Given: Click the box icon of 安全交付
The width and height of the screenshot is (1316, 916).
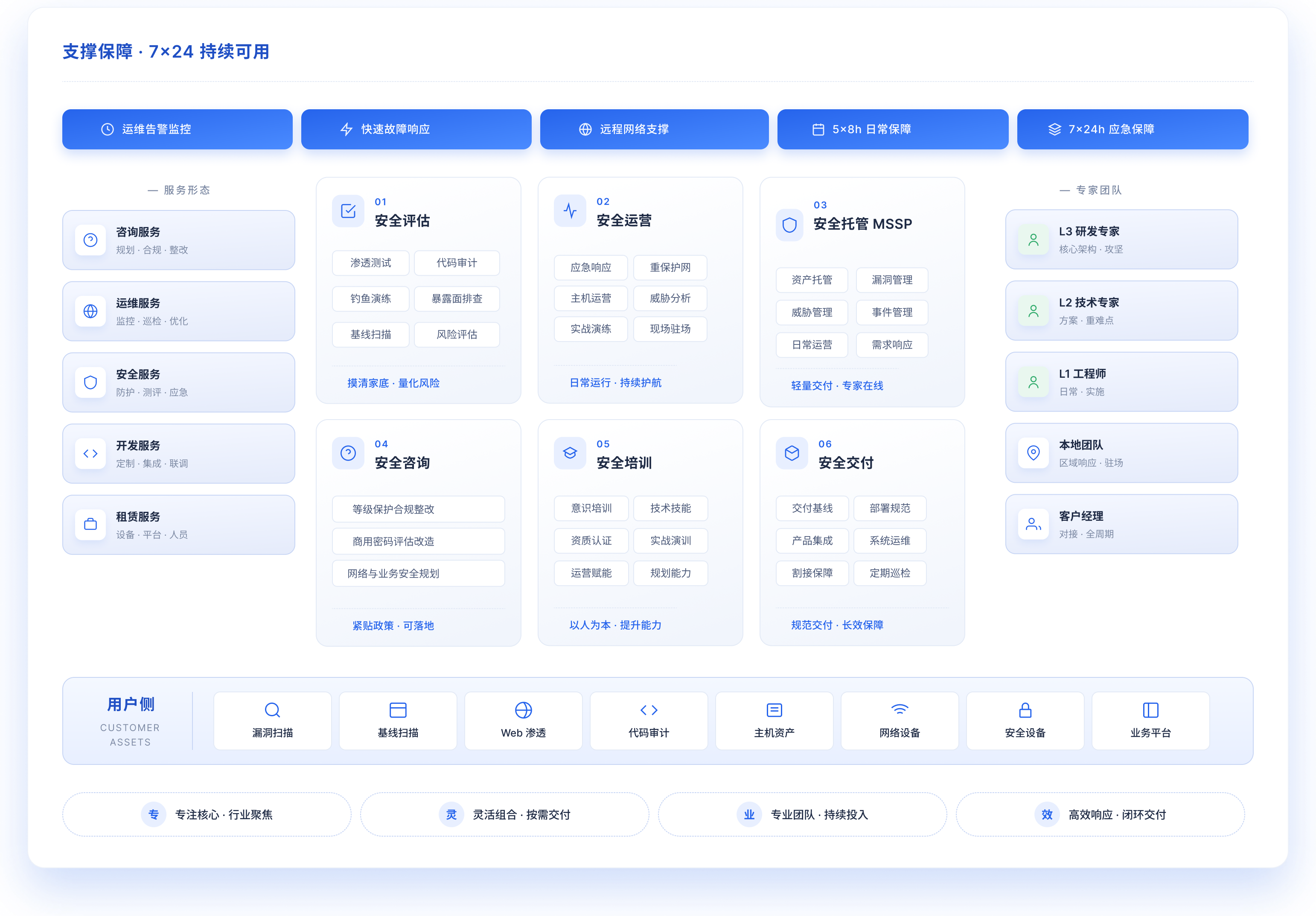Looking at the screenshot, I should (792, 453).
